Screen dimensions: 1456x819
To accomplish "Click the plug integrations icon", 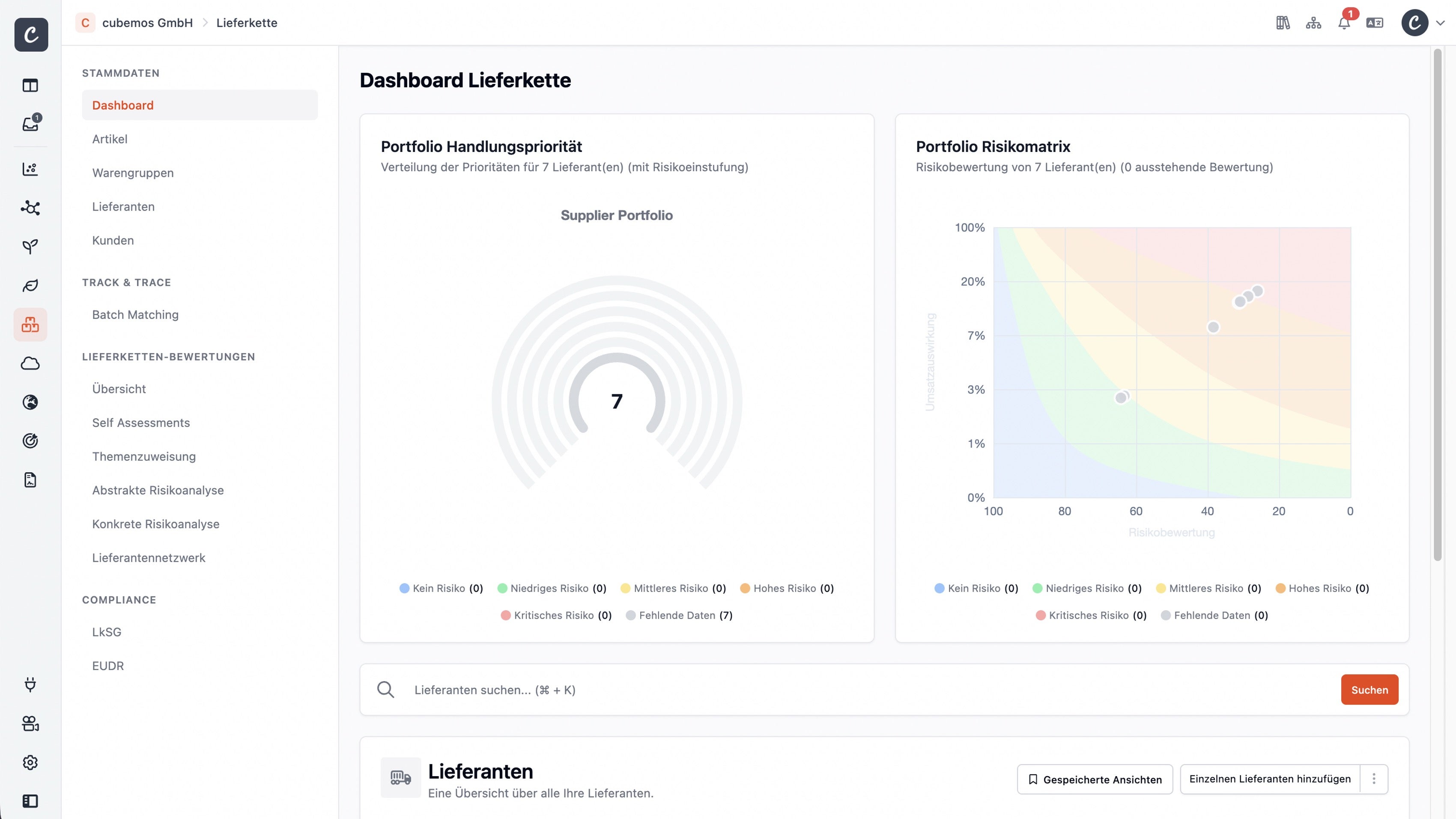I will (x=30, y=685).
